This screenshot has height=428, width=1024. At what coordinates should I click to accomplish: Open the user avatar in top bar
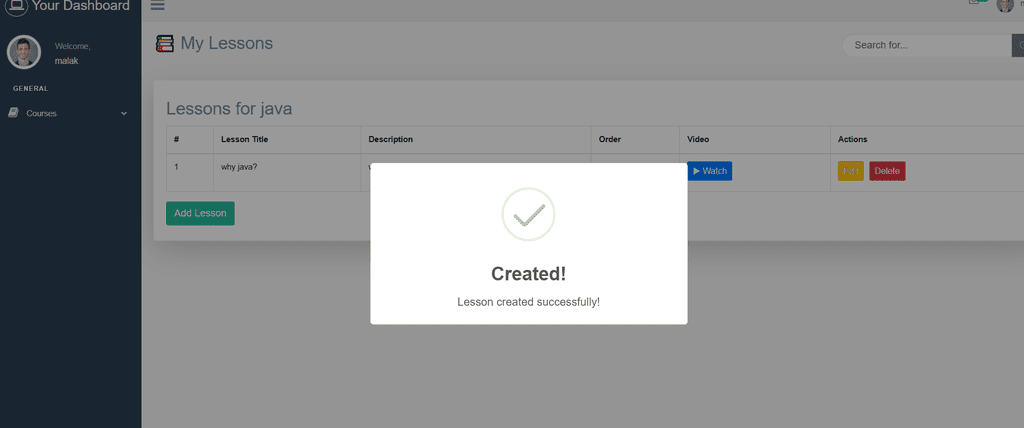(x=1004, y=5)
